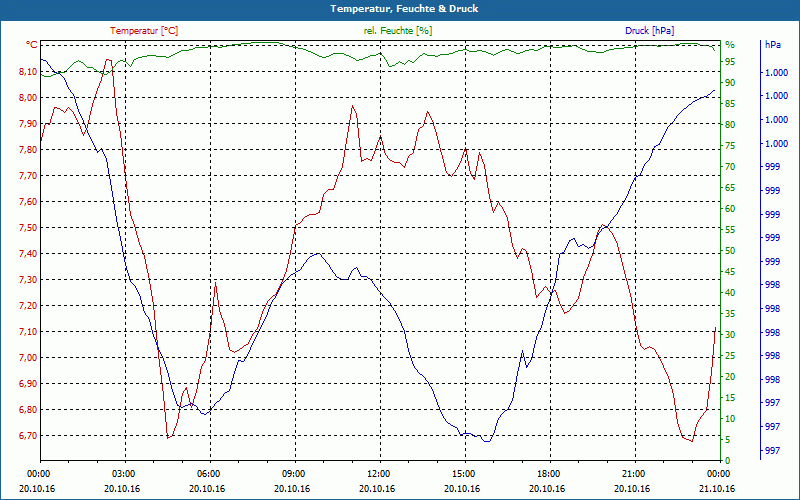Screen dimensions: 800x500
Task: Click the '65' humidity axis value
Action: point(730,188)
